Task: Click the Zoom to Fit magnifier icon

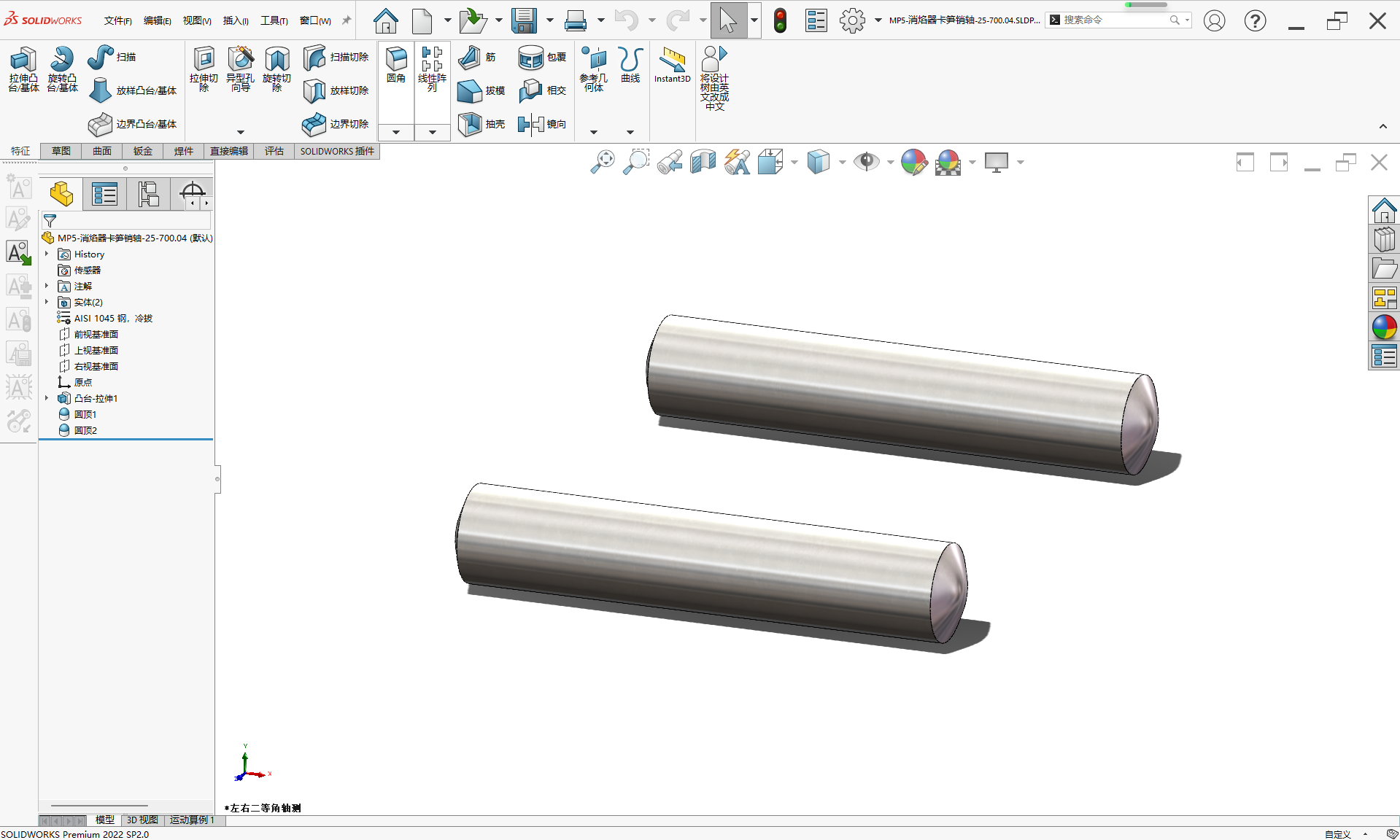Action: (603, 162)
